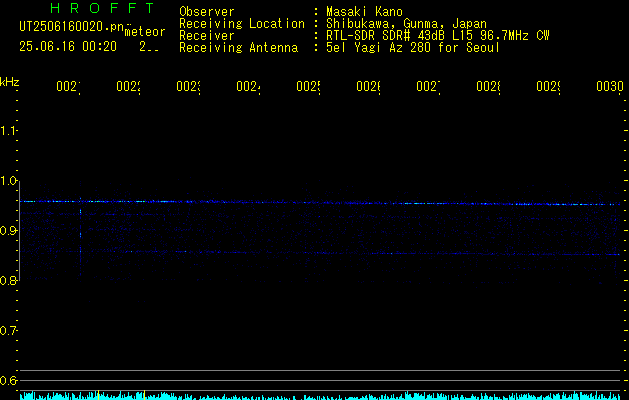The height and width of the screenshot is (400, 629).
Task: Click the 0.7 kHz axis tick label
Action: pyautogui.click(x=8, y=330)
